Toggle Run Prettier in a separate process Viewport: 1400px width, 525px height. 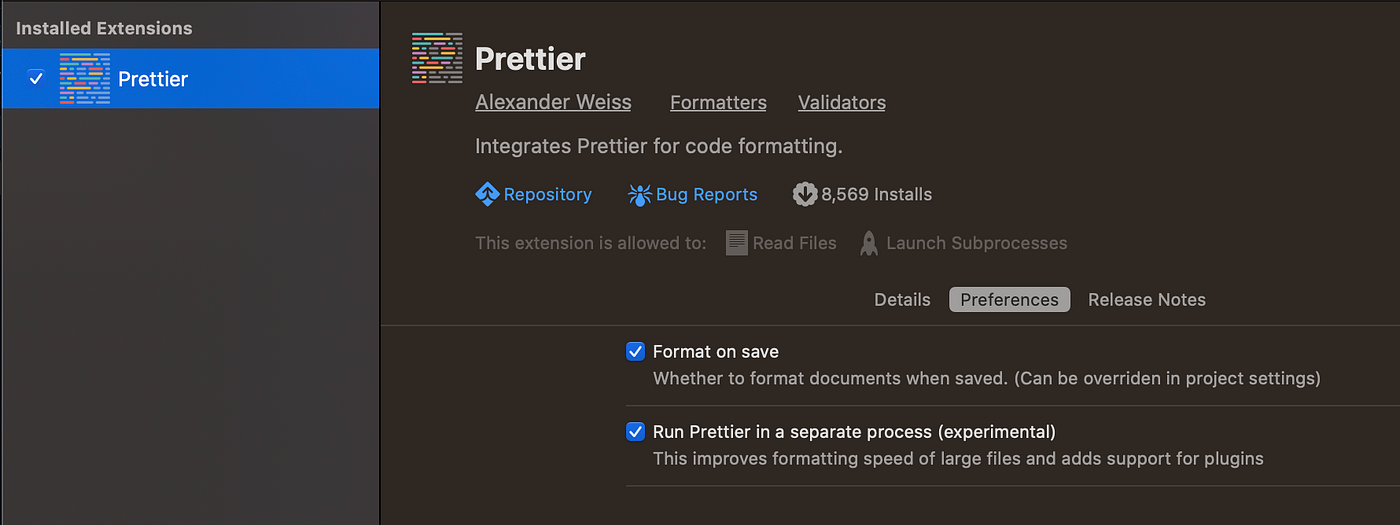point(635,432)
